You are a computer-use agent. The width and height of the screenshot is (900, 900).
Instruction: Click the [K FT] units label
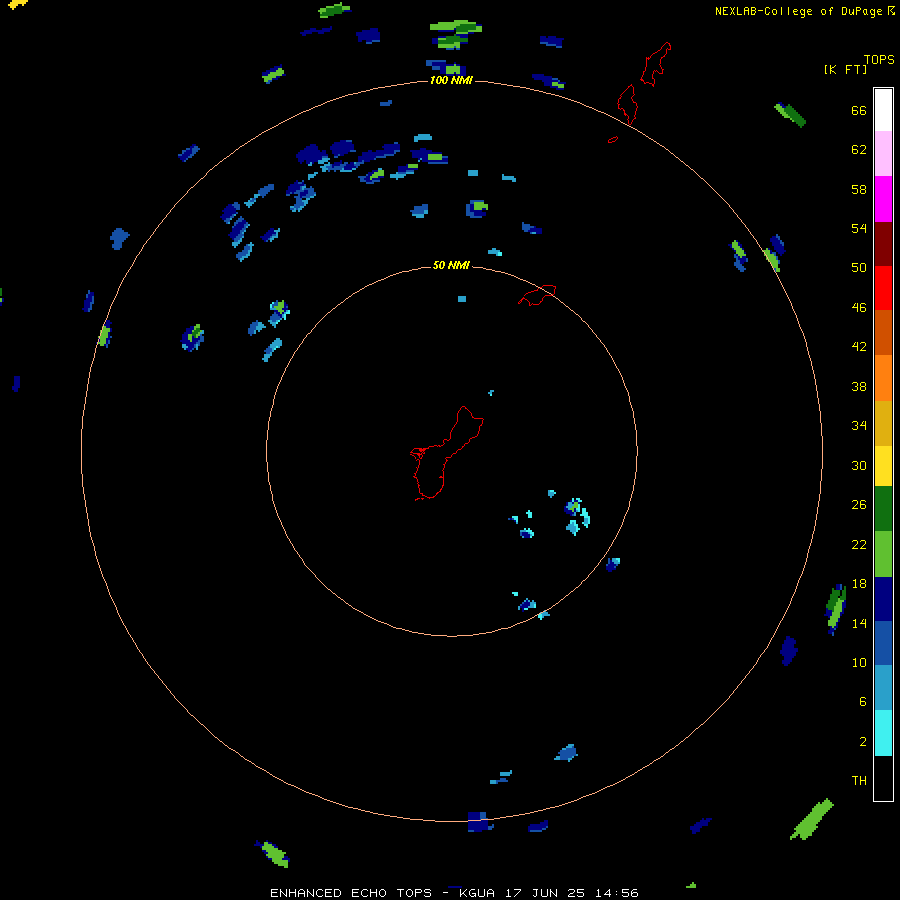pyautogui.click(x=845, y=69)
